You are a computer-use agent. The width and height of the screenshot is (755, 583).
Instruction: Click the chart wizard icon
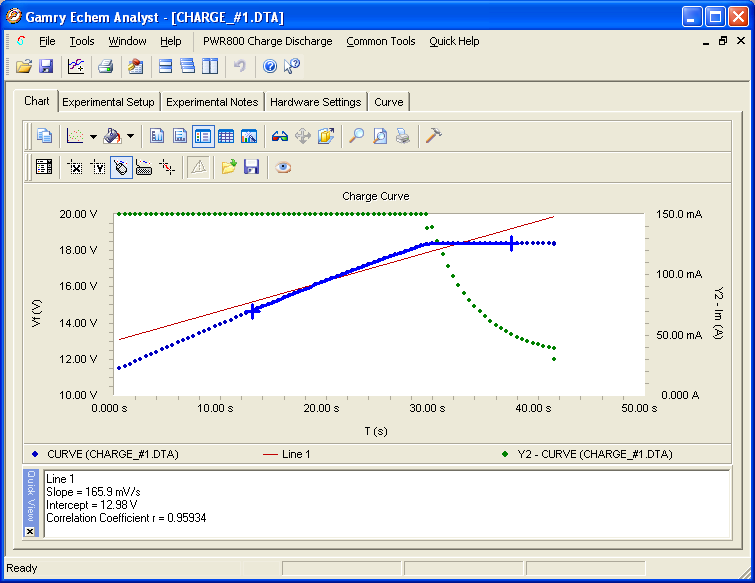(x=249, y=136)
